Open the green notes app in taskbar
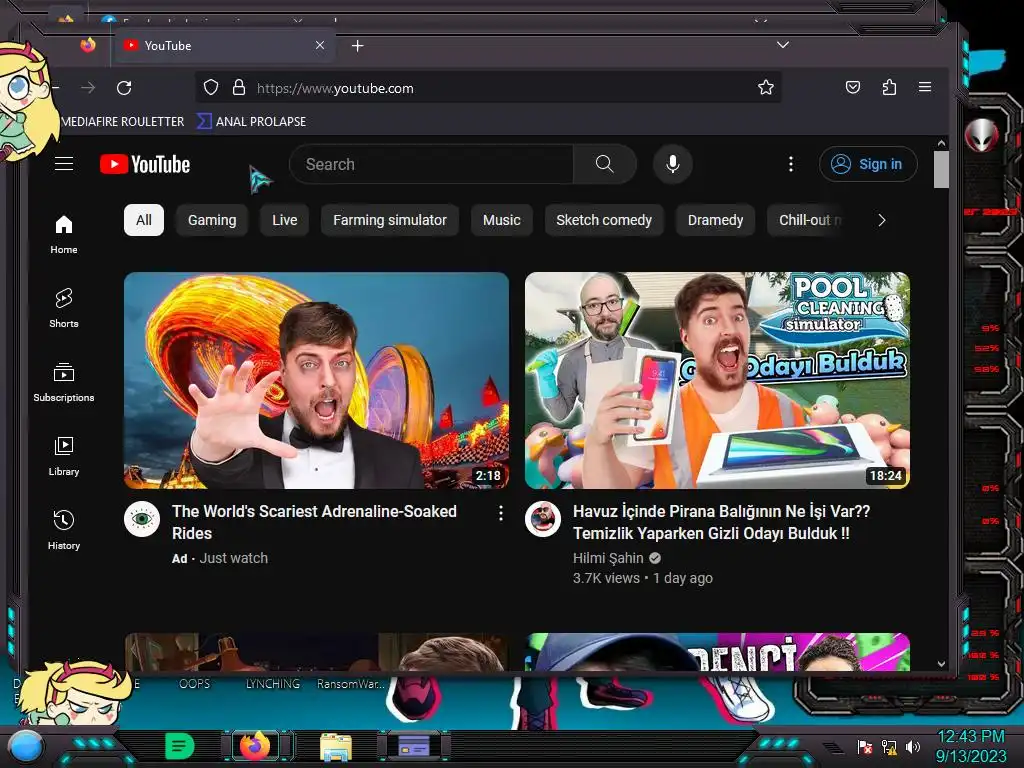Screen dimensions: 1024x768 pos(180,746)
